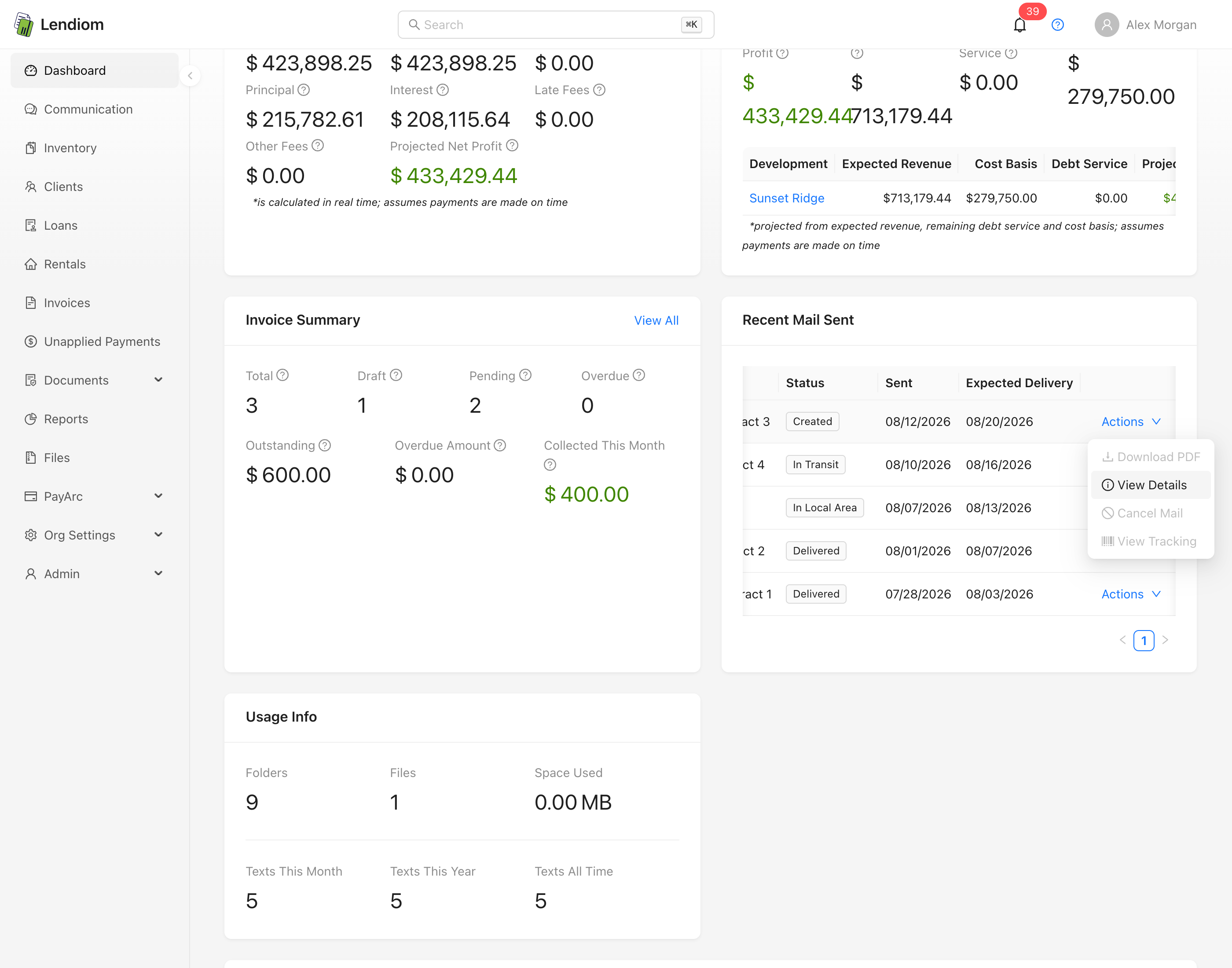Expand the Org Settings sidebar section

click(x=95, y=535)
